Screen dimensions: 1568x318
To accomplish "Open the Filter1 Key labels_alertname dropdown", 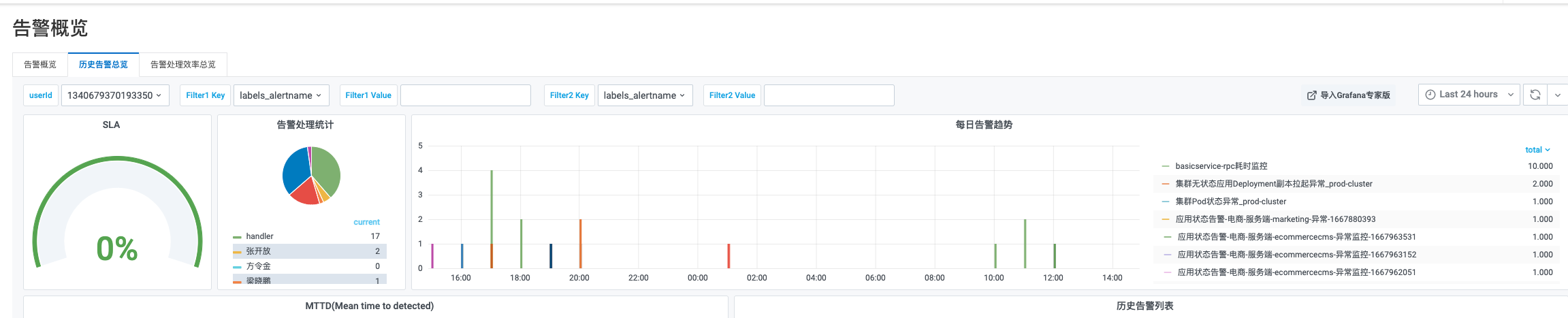I will click(x=281, y=95).
